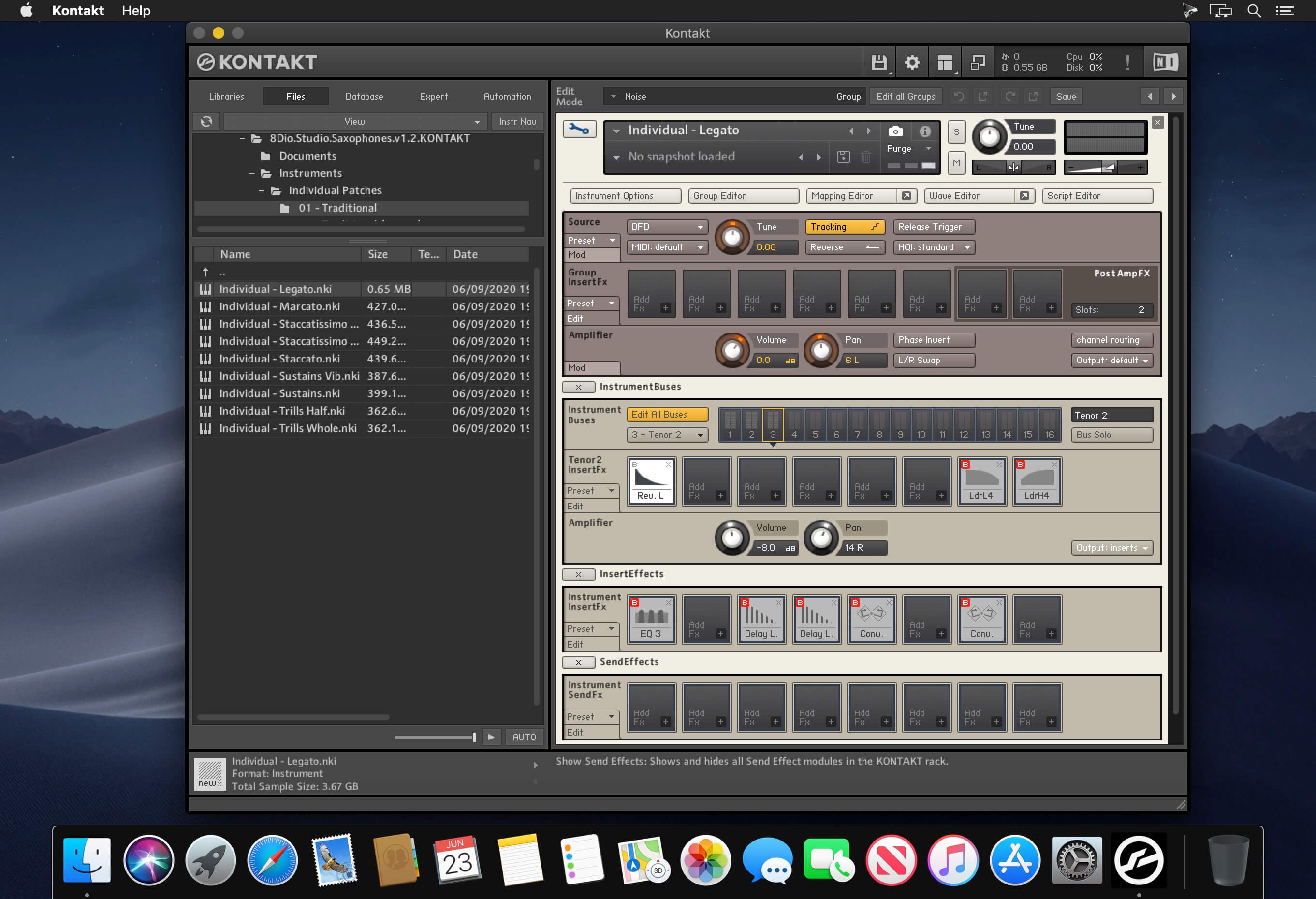Image resolution: width=1316 pixels, height=899 pixels.
Task: Click the save snapshot icon
Action: coord(843,157)
